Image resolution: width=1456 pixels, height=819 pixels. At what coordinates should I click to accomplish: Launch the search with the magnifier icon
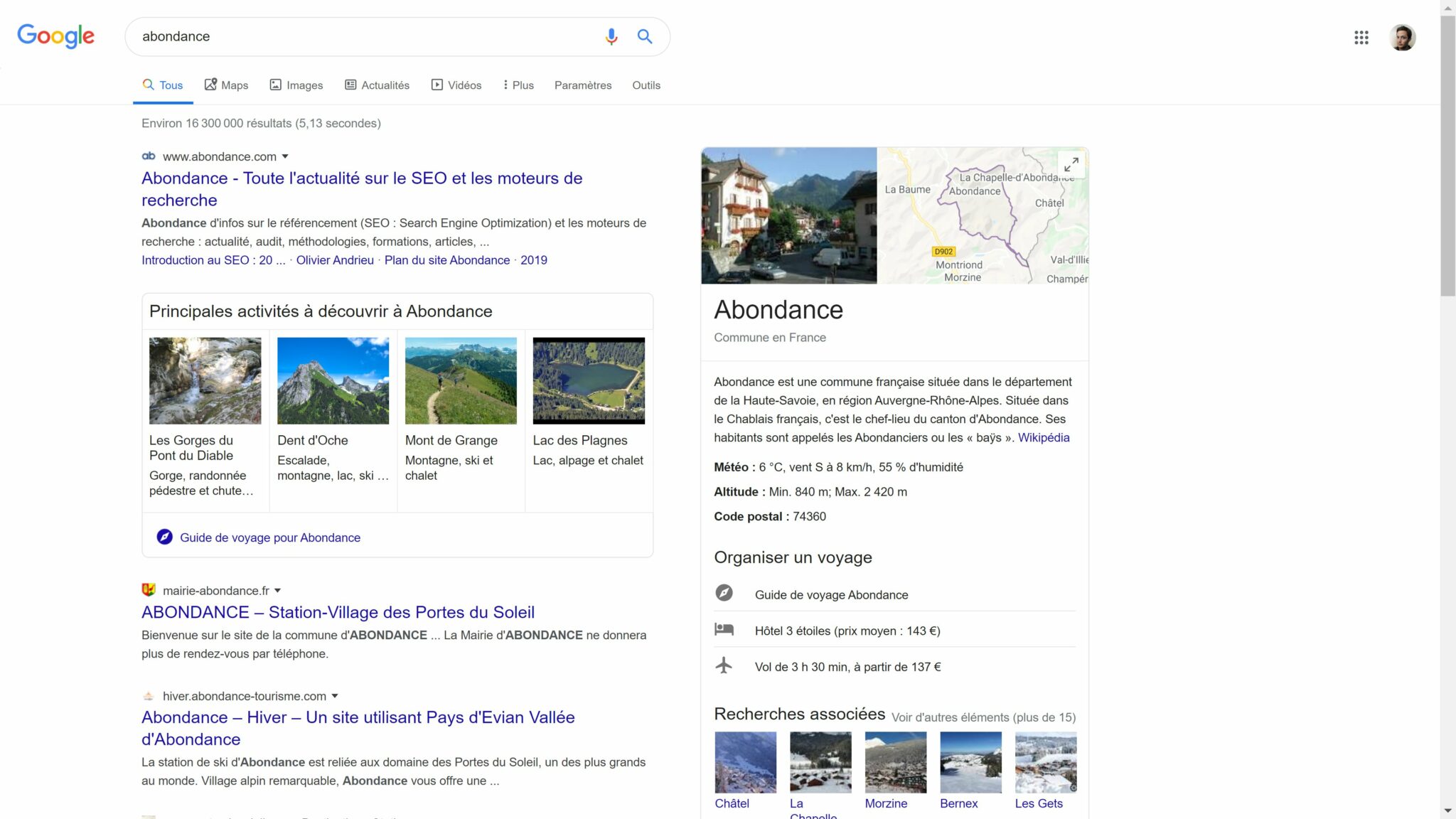[x=645, y=36]
